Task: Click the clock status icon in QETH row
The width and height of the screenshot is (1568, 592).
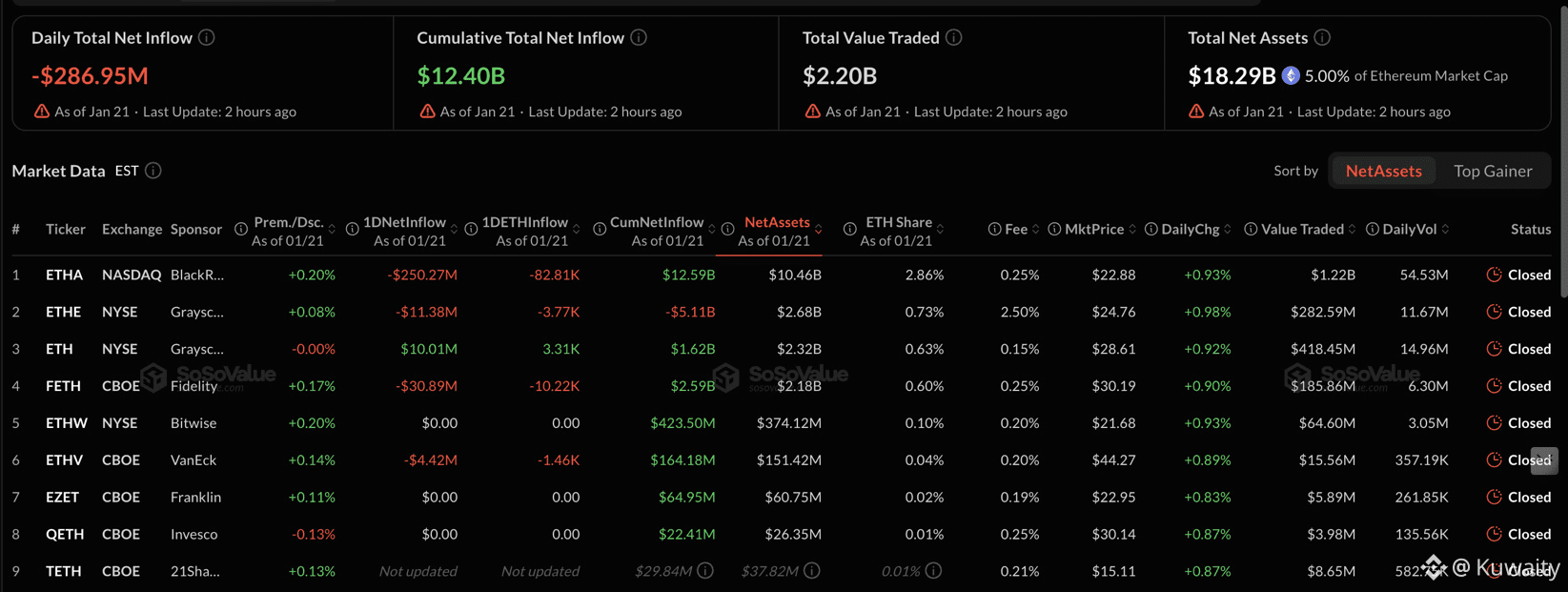Action: (1494, 534)
